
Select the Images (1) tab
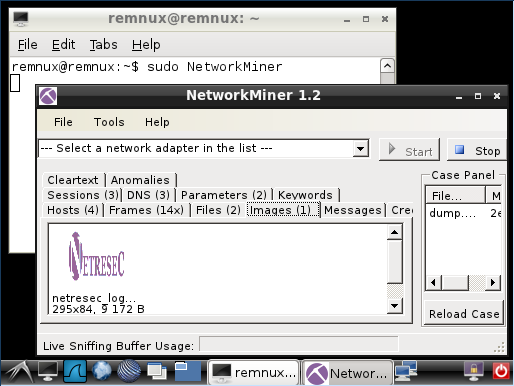click(283, 210)
